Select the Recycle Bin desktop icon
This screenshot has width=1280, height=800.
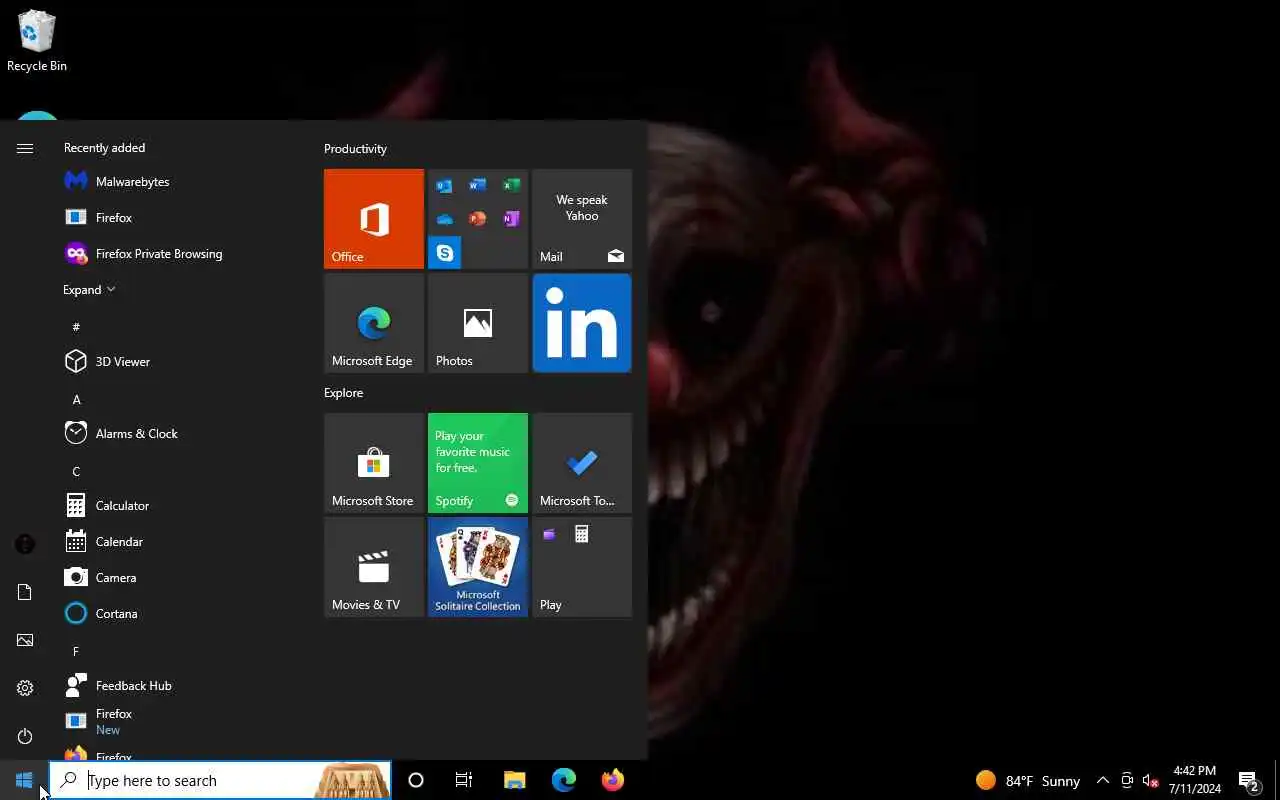pos(37,41)
